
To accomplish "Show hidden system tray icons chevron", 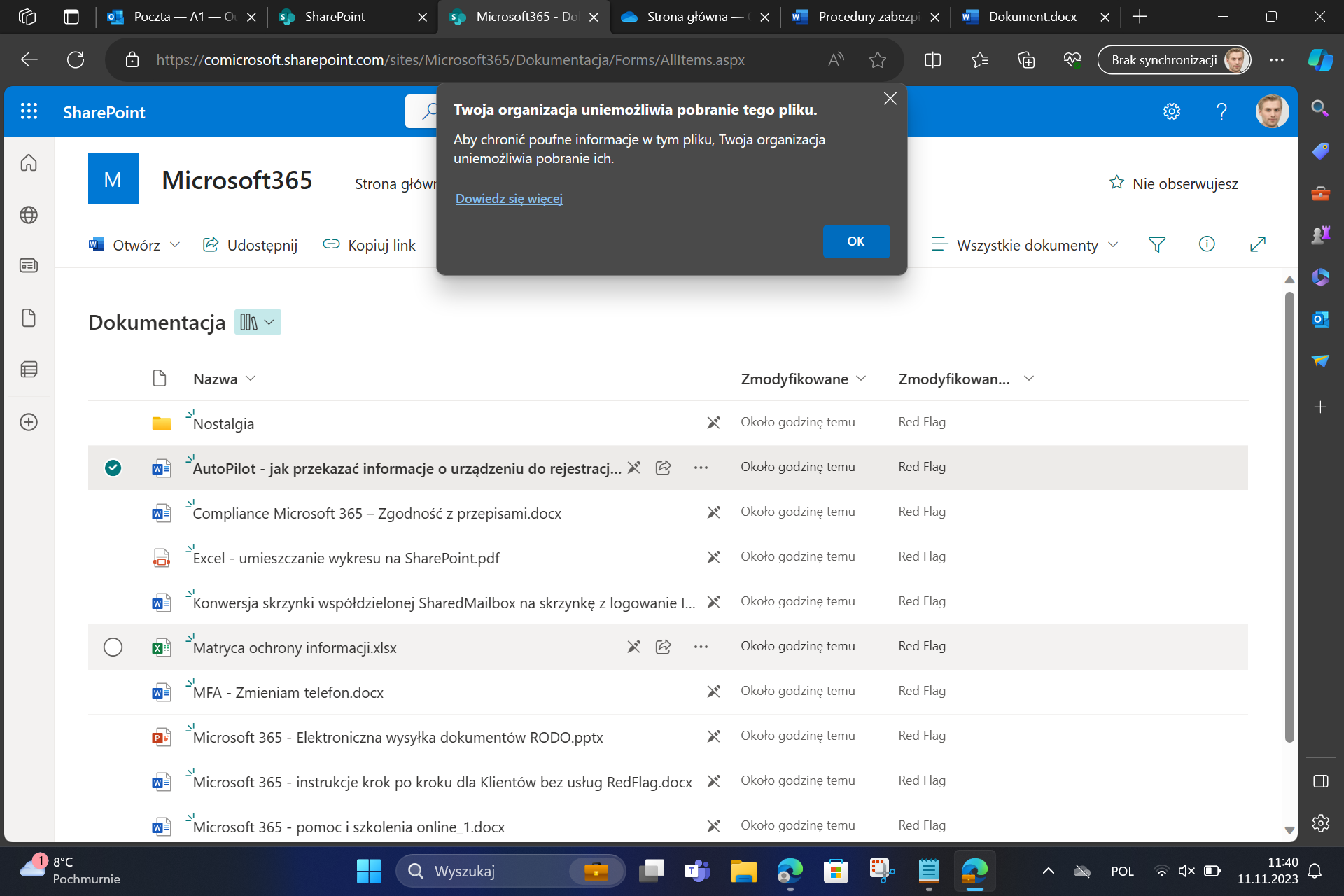I will [x=1048, y=871].
